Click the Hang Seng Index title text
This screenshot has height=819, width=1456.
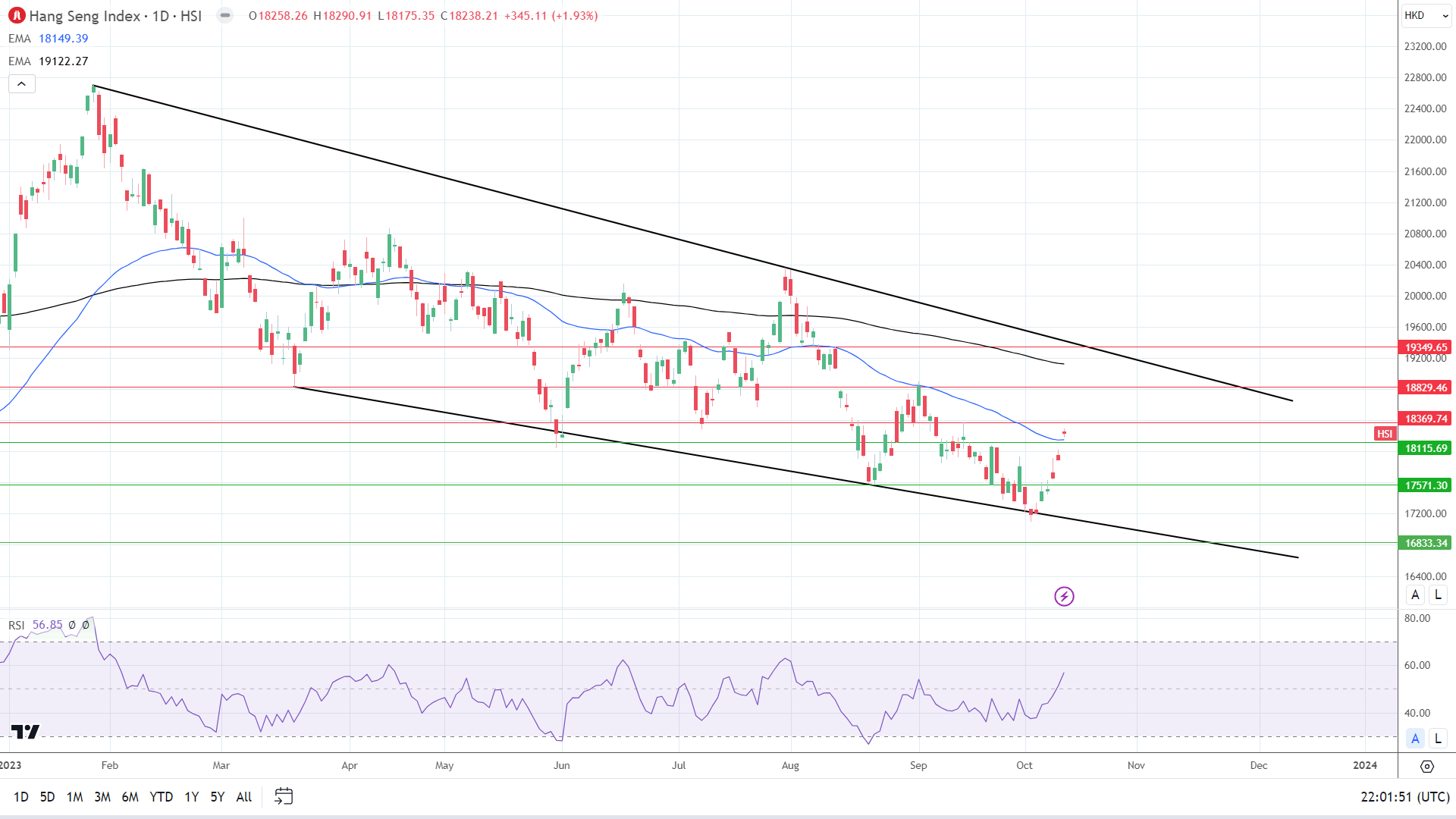coord(84,16)
